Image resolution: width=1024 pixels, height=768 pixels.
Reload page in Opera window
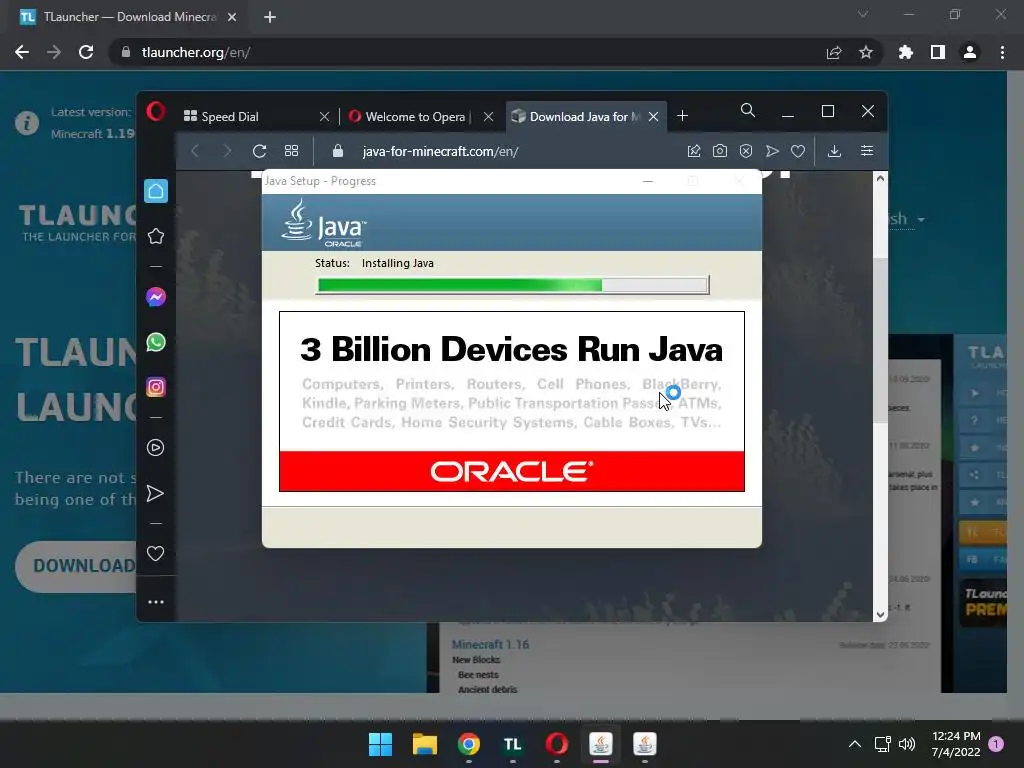pos(259,151)
